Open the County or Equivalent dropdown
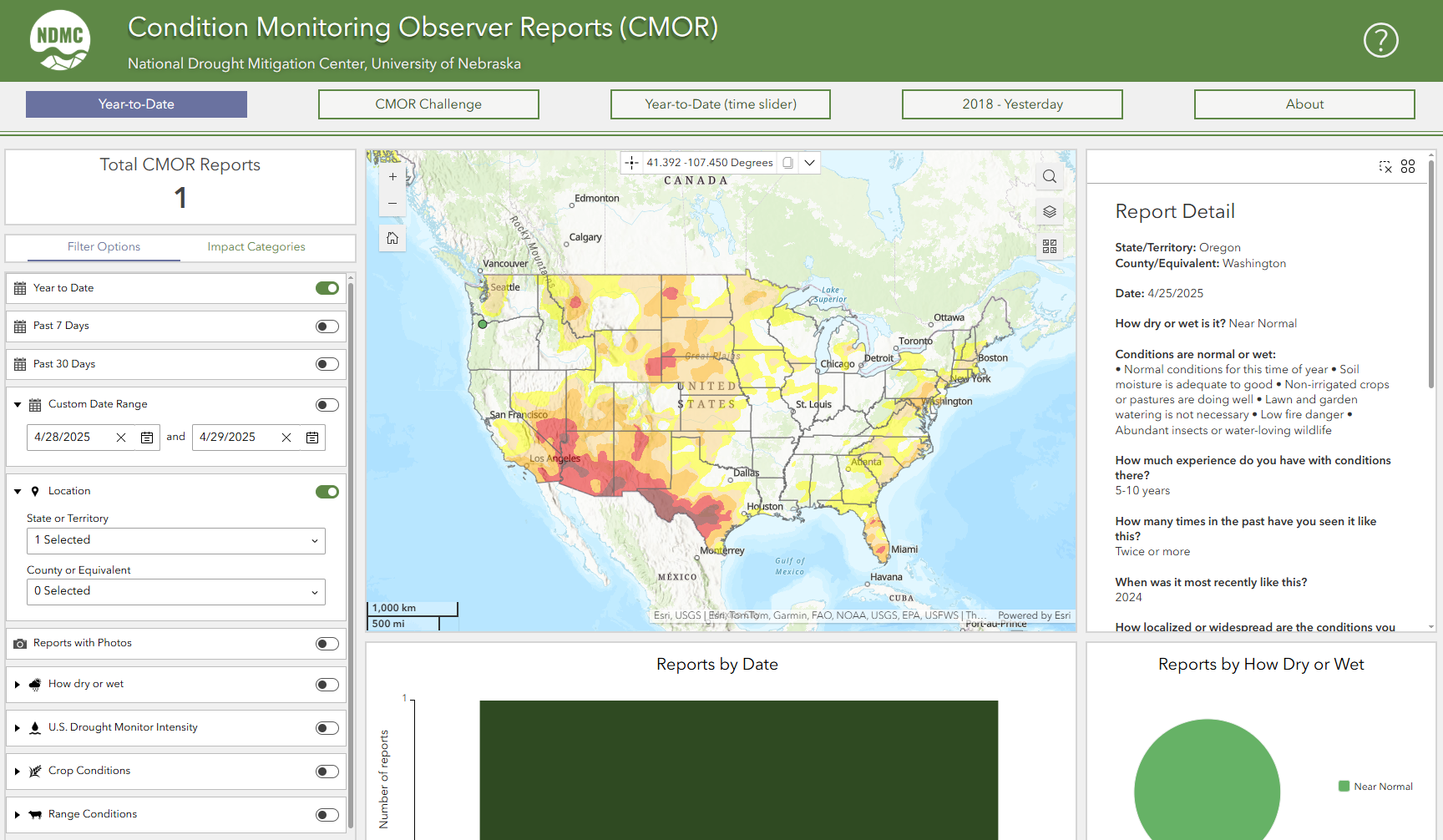Viewport: 1443px width, 840px height. [176, 591]
